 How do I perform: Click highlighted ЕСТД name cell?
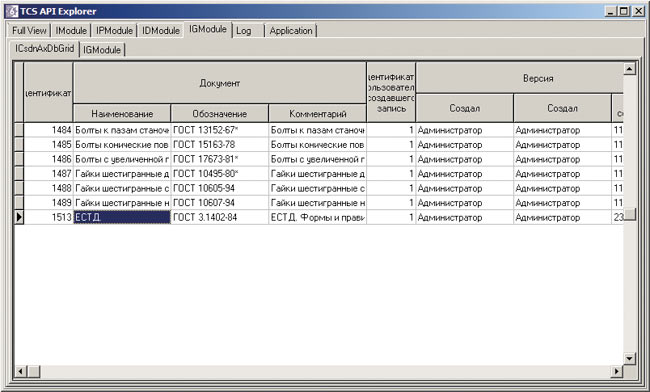coord(122,217)
